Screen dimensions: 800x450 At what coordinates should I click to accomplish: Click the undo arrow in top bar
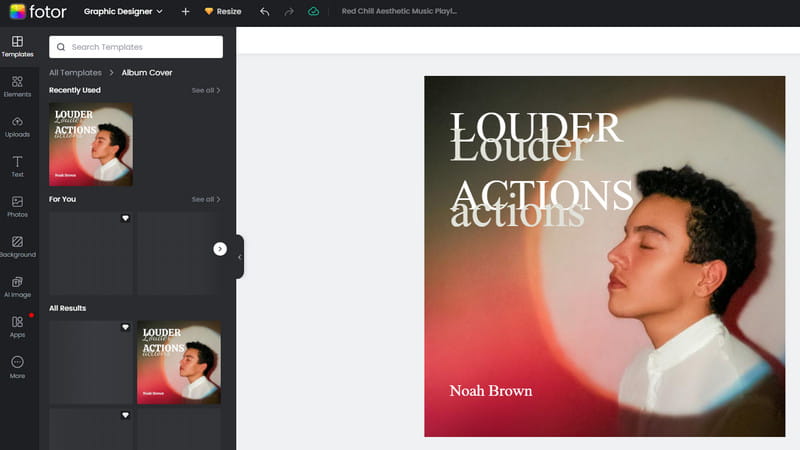[x=264, y=11]
